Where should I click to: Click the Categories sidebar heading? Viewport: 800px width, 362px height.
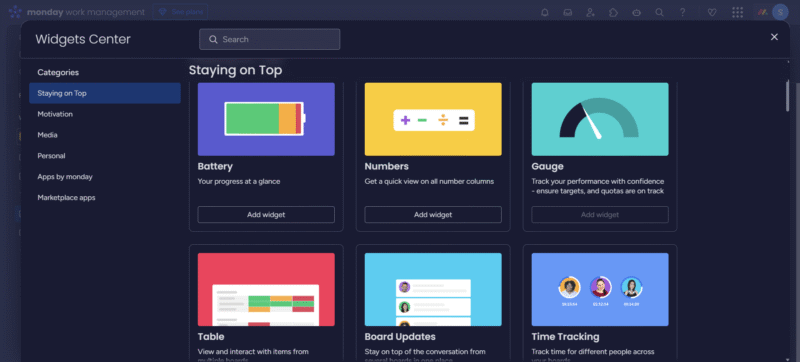(58, 72)
